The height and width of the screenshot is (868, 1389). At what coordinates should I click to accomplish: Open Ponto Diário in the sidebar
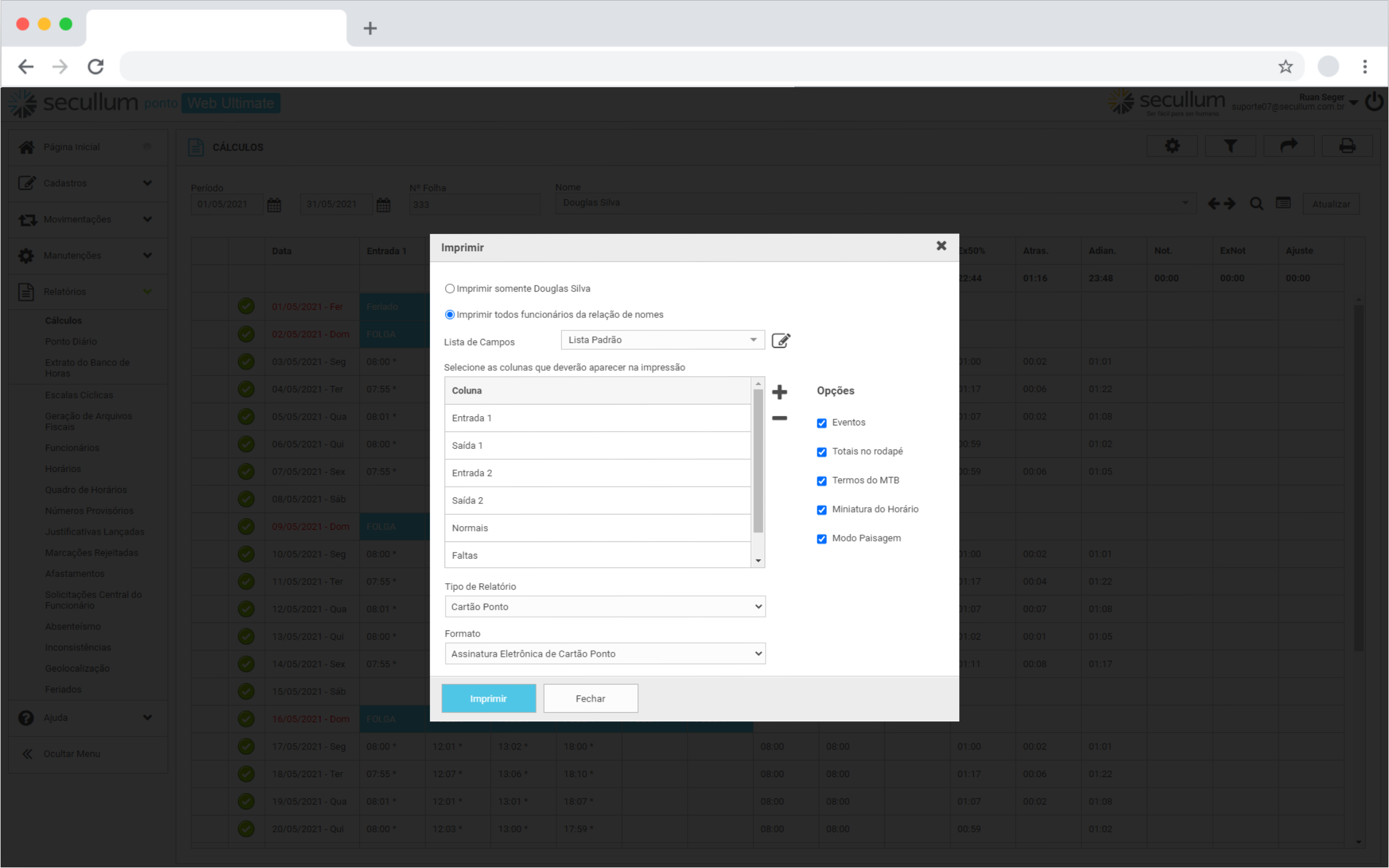(71, 341)
